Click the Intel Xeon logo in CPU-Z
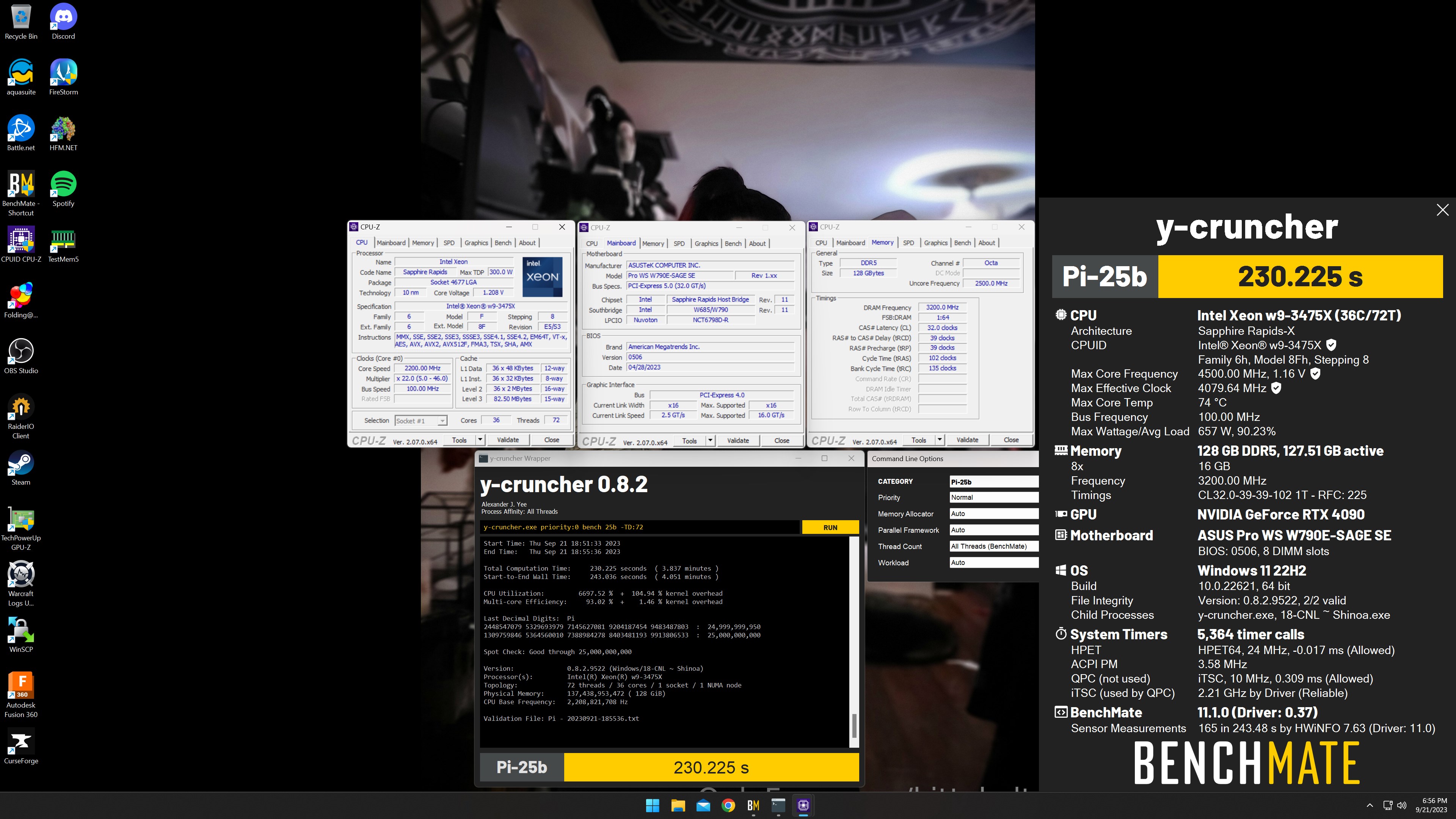This screenshot has width=1456, height=819. tap(542, 277)
